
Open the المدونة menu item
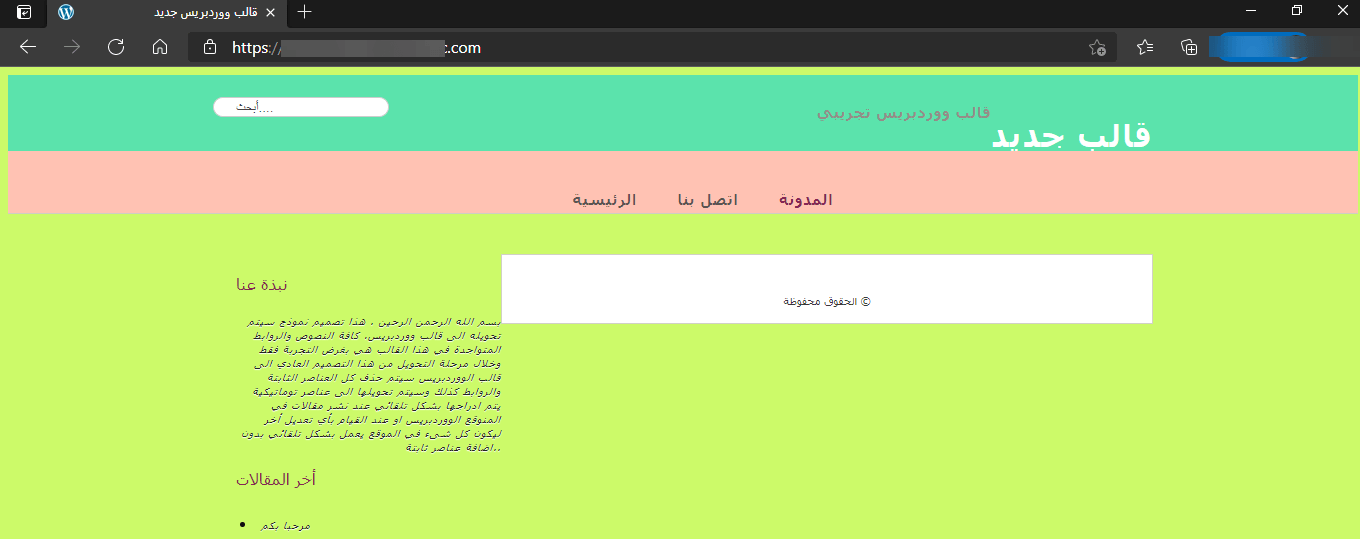pos(806,200)
